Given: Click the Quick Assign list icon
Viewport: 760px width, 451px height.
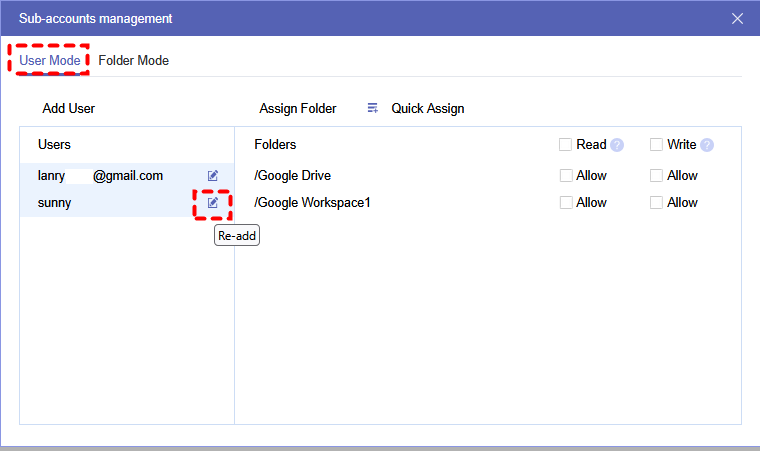Looking at the screenshot, I should coord(373,108).
